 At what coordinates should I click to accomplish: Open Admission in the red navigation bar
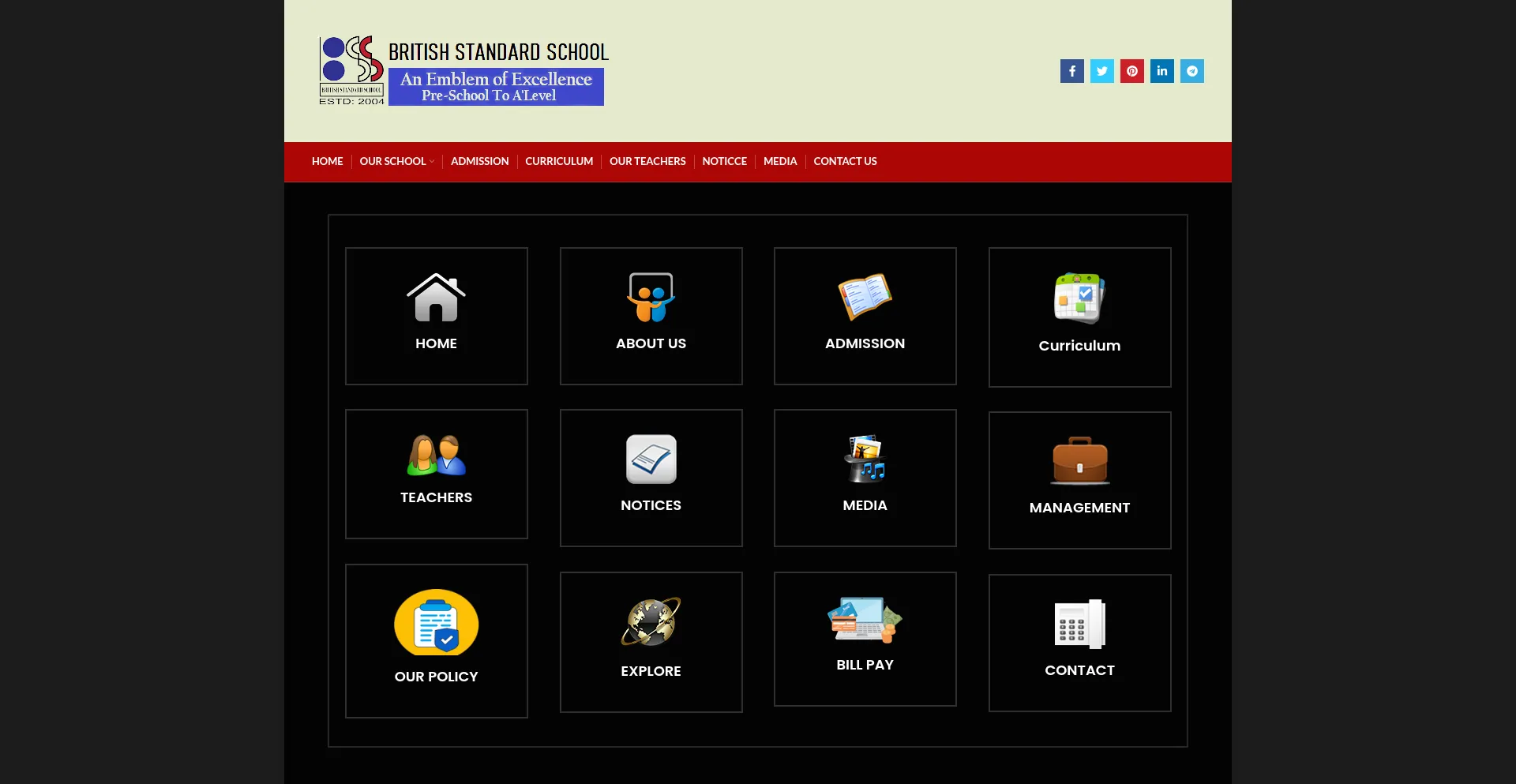[479, 161]
